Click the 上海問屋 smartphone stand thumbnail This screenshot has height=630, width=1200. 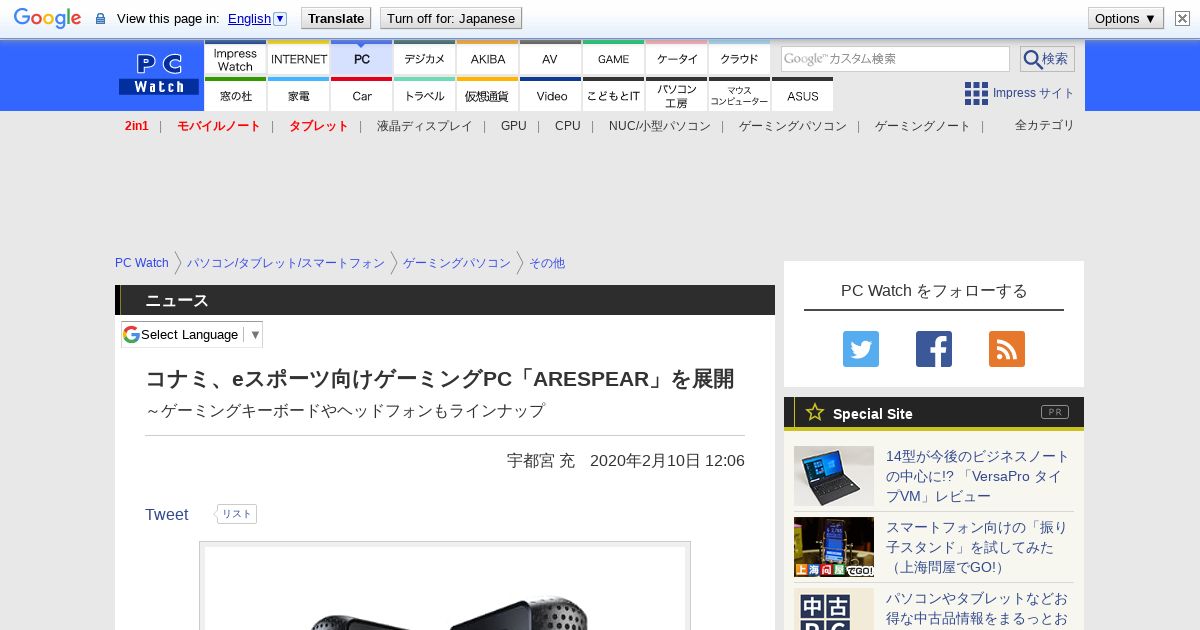point(834,547)
